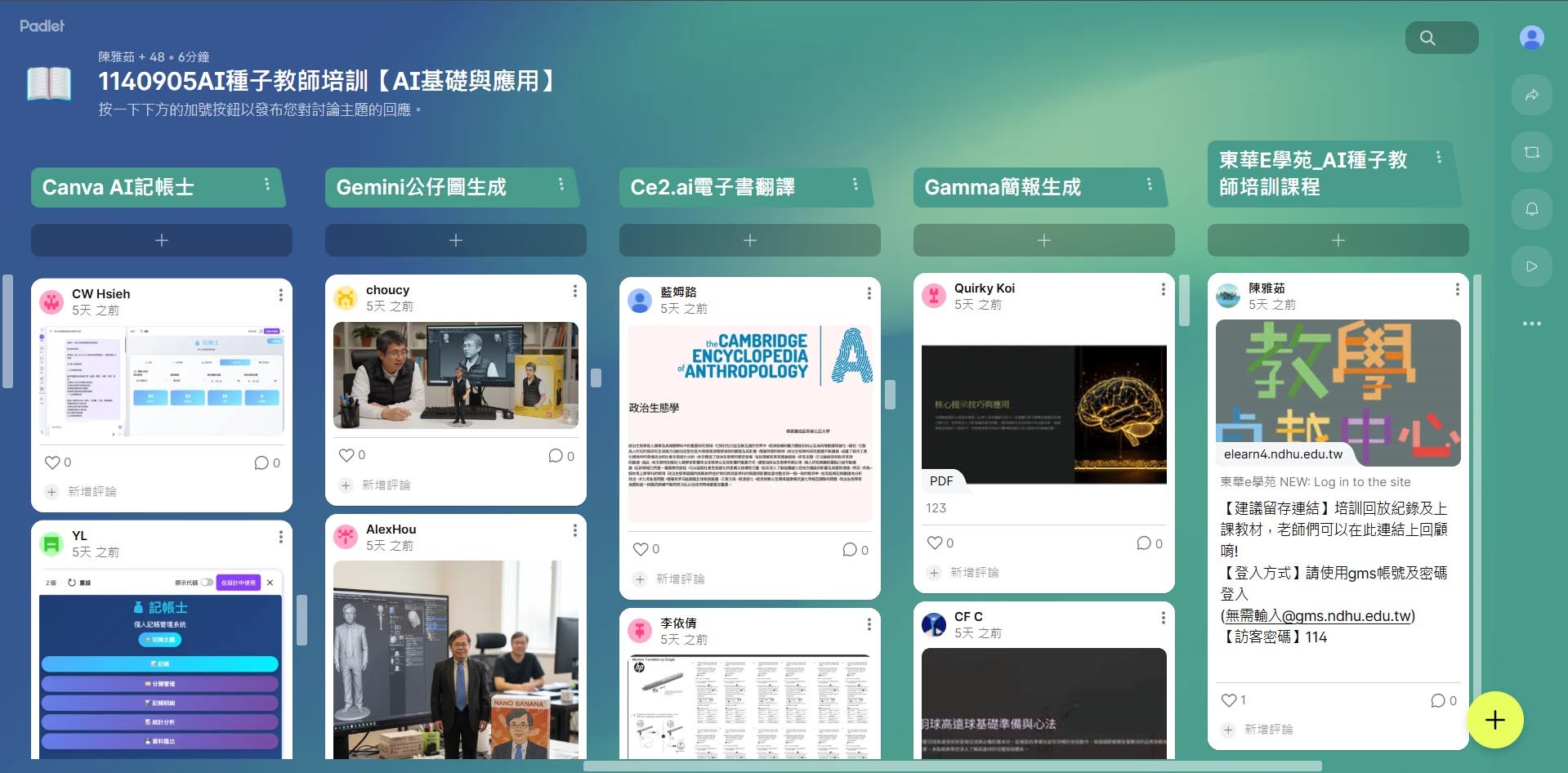This screenshot has width=1568, height=773.
Task: Click the share arrow icon
Action: tap(1531, 95)
